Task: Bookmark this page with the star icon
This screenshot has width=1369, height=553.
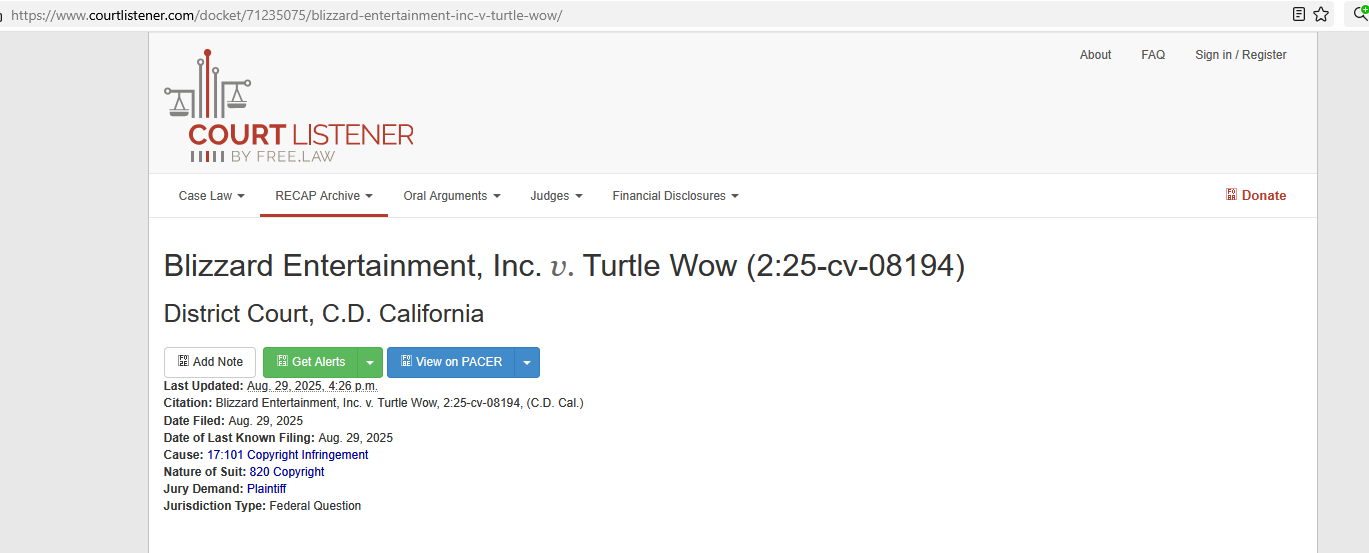Action: (x=1321, y=14)
